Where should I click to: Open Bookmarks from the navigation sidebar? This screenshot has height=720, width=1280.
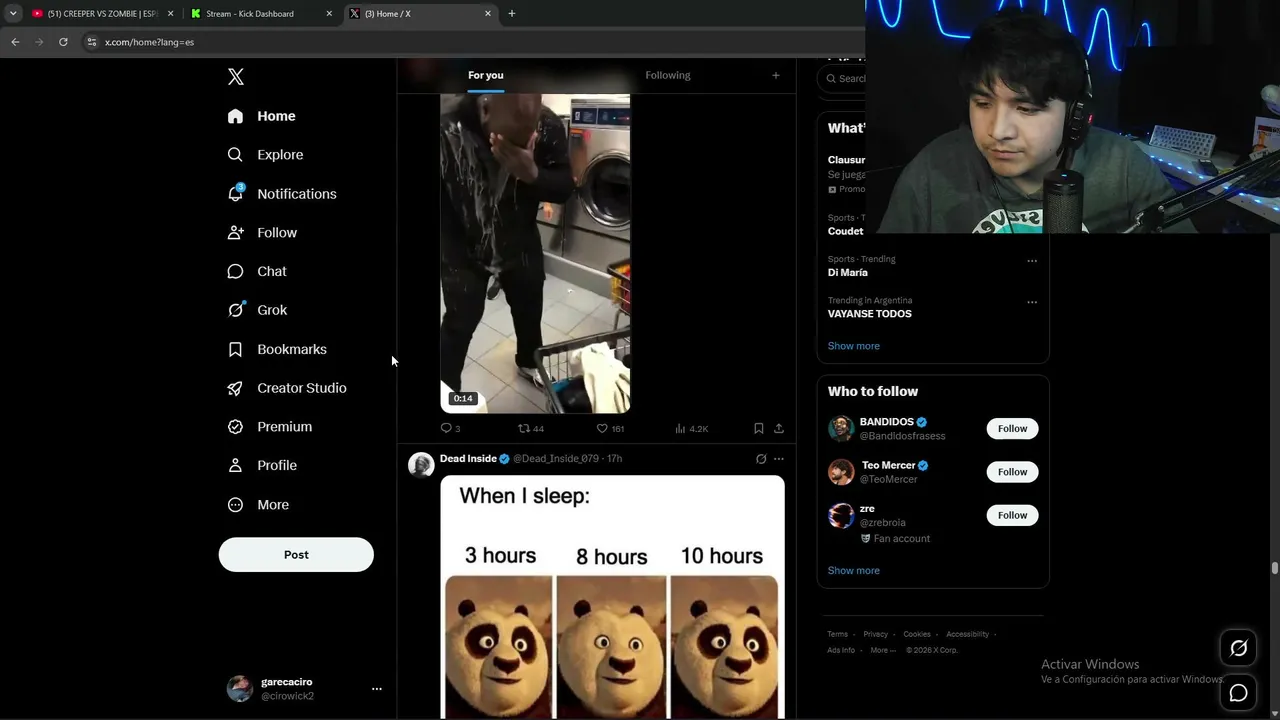277,349
